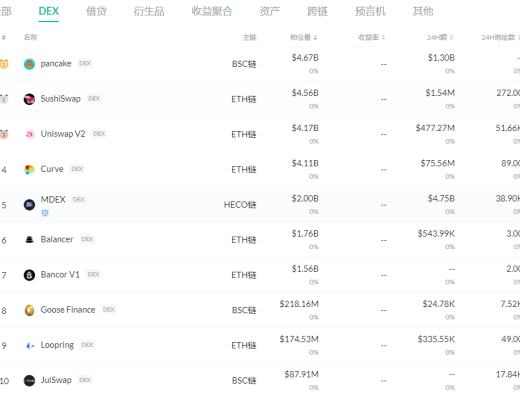The image size is (520, 400).
Task: Click the small blue badge under MDEX
Action: (45, 213)
